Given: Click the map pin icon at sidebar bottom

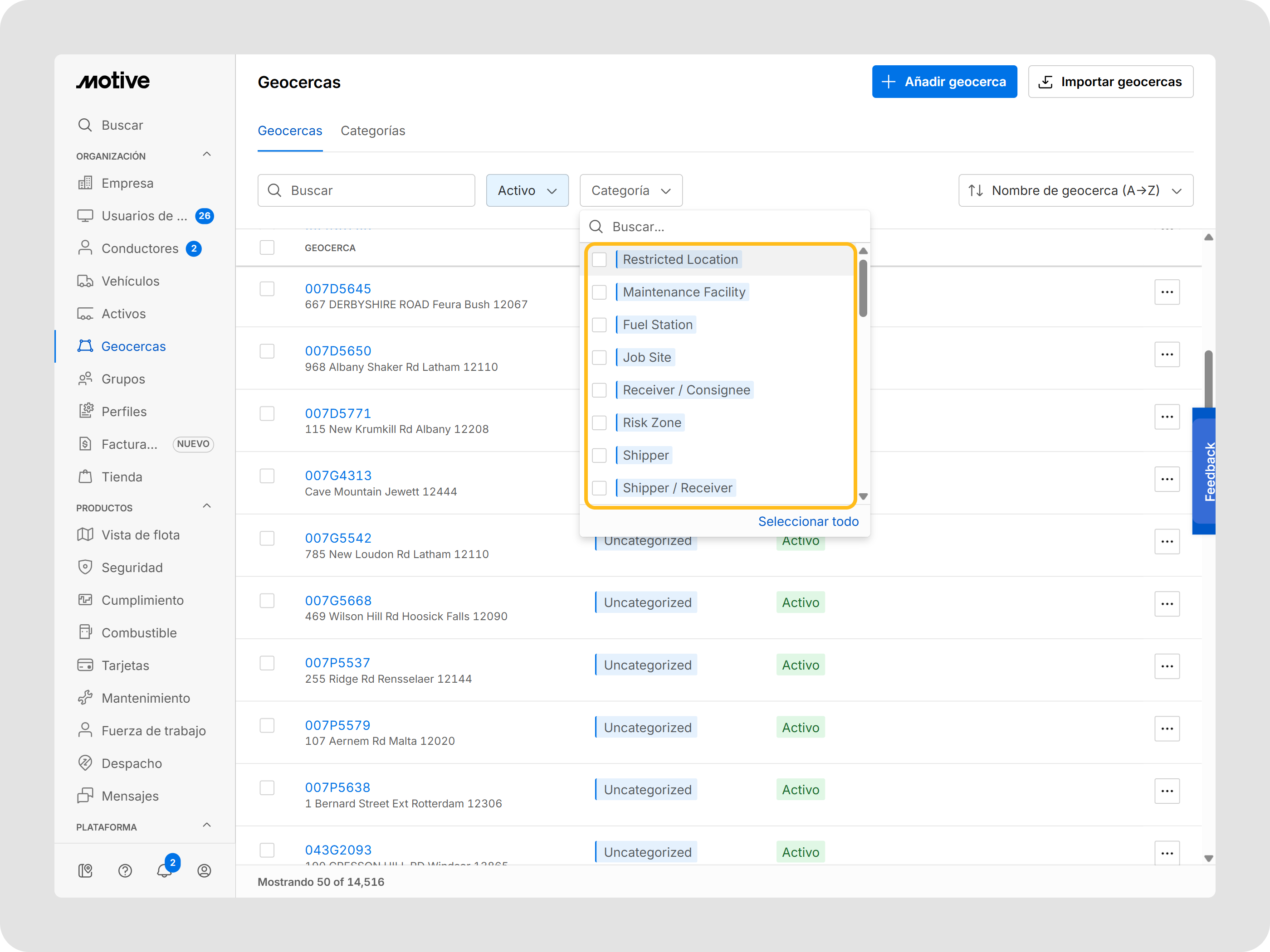Looking at the screenshot, I should 85,870.
